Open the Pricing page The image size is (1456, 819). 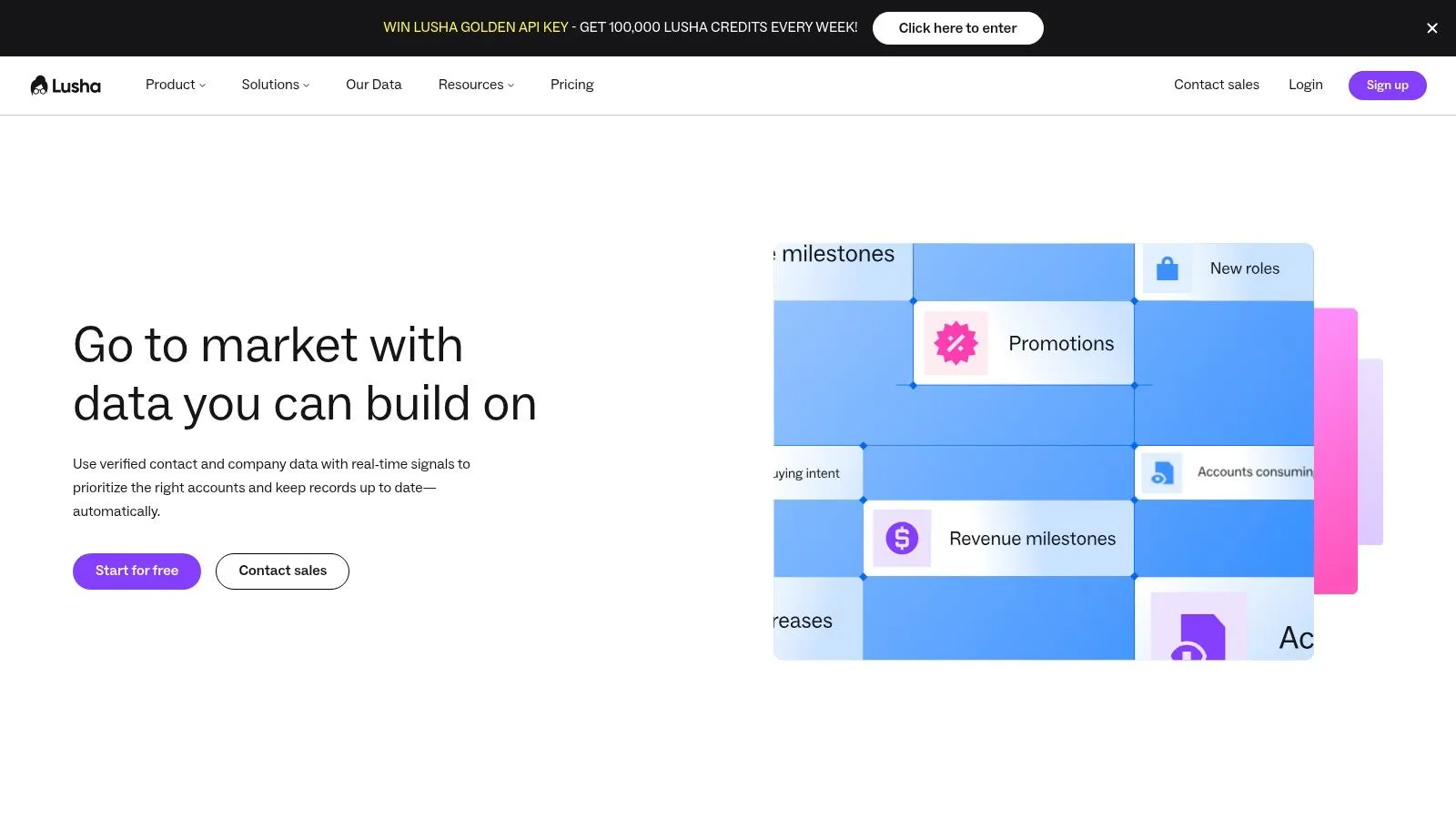point(571,85)
